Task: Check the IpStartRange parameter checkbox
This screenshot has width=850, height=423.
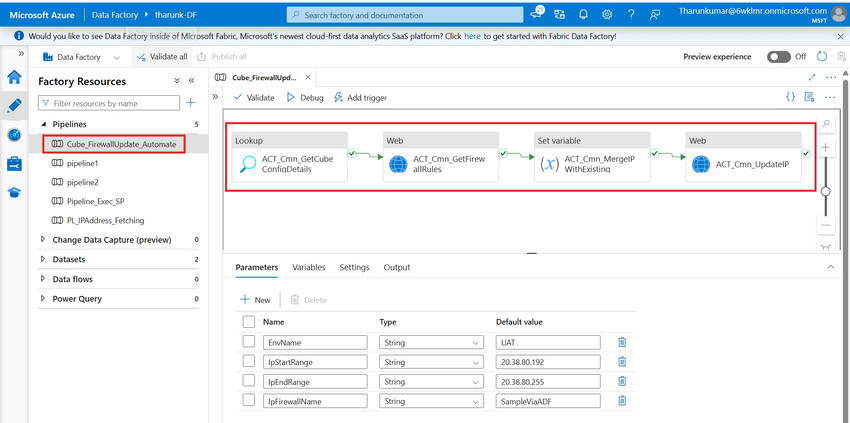Action: (249, 361)
